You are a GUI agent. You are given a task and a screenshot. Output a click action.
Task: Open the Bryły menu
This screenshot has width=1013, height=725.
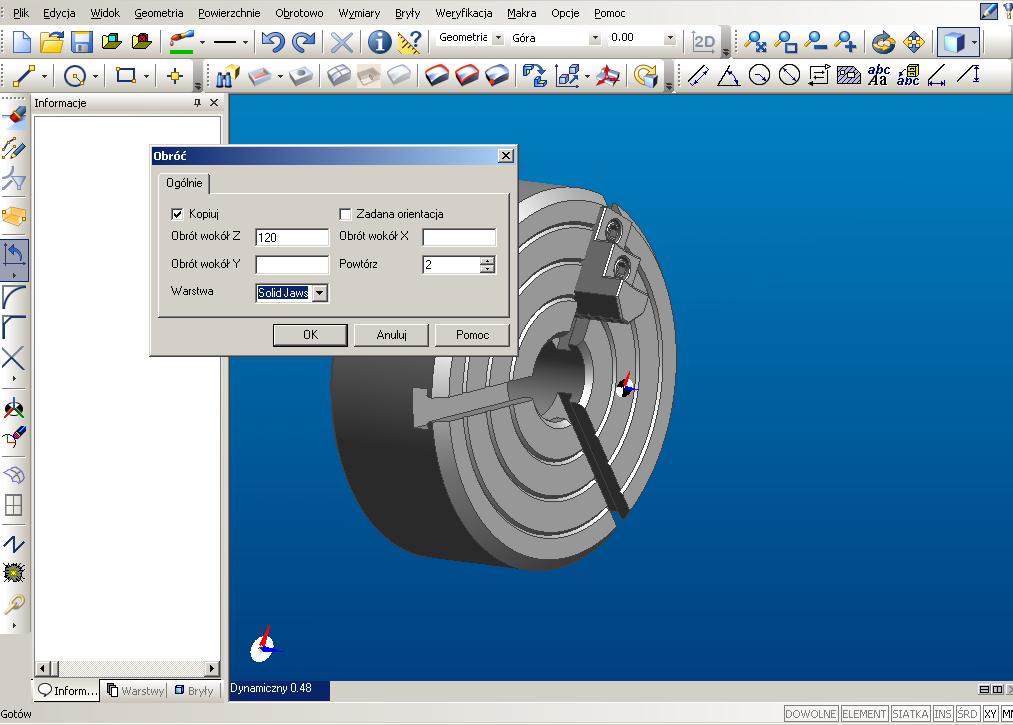(408, 13)
